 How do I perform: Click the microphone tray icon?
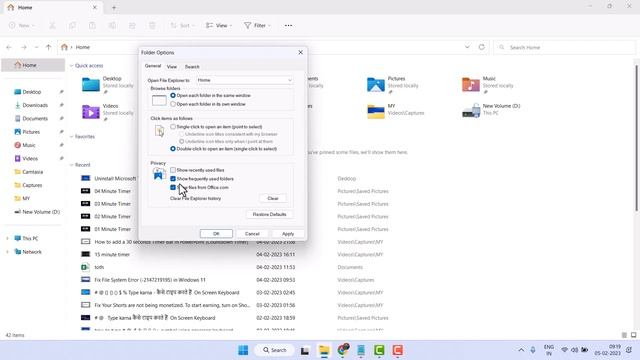[x=533, y=350]
